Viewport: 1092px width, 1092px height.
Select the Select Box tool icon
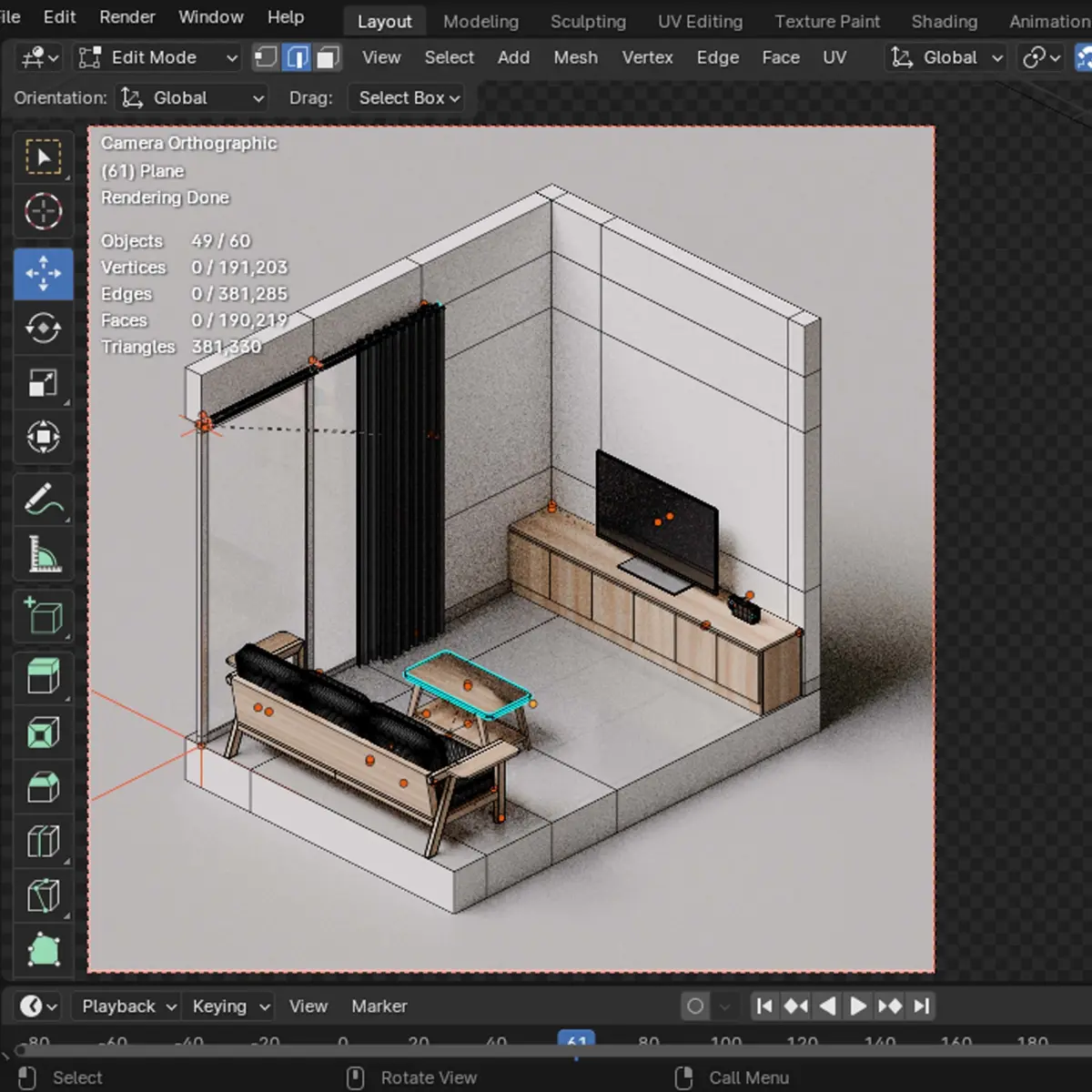click(x=43, y=157)
